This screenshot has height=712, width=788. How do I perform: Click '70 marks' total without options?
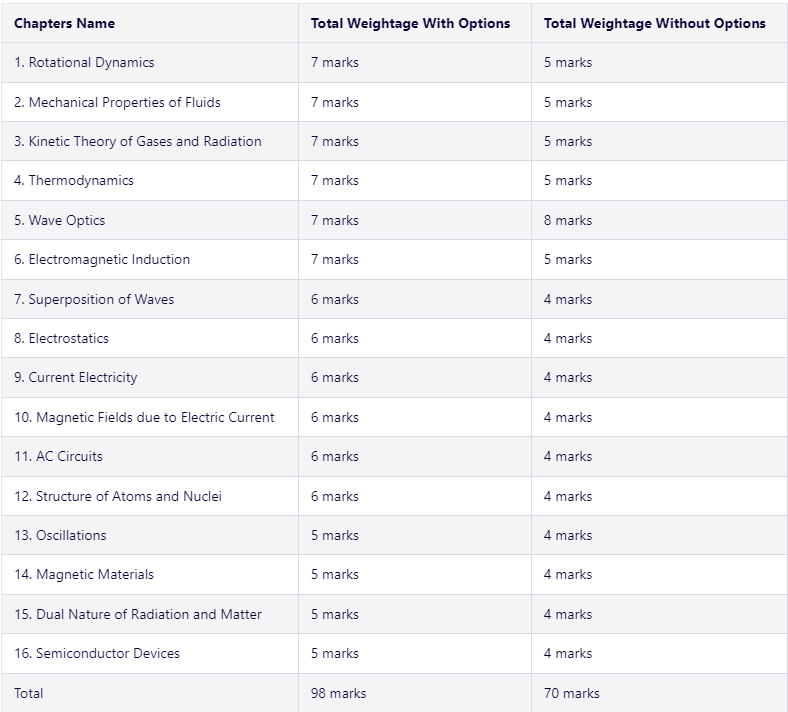tap(571, 693)
